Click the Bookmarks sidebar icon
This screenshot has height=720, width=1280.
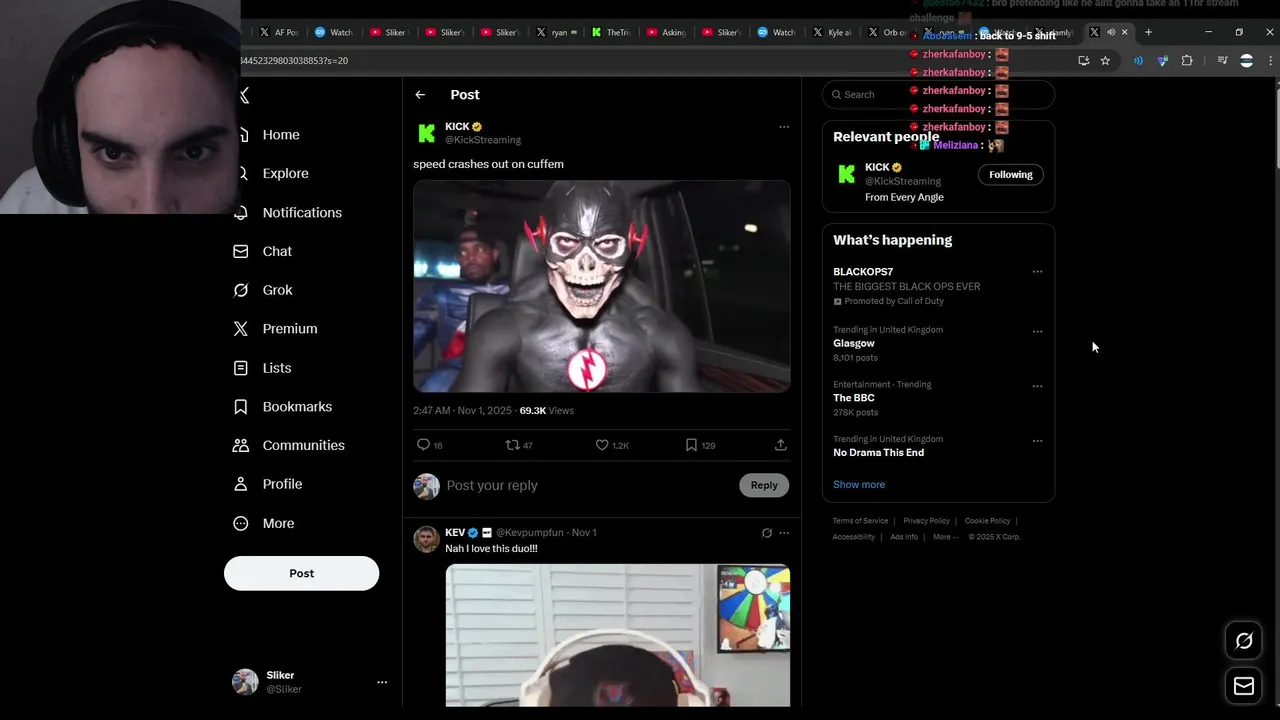tap(241, 407)
